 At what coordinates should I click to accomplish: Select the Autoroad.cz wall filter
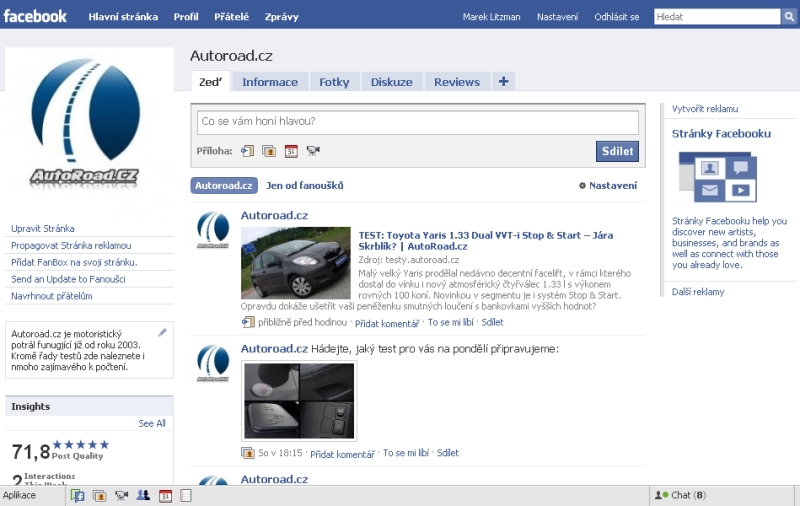[x=224, y=186]
